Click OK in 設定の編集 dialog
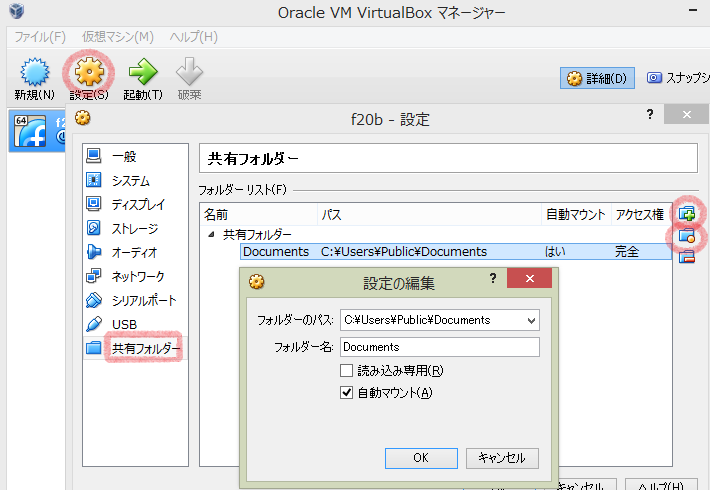The width and height of the screenshot is (710, 490). 421,458
